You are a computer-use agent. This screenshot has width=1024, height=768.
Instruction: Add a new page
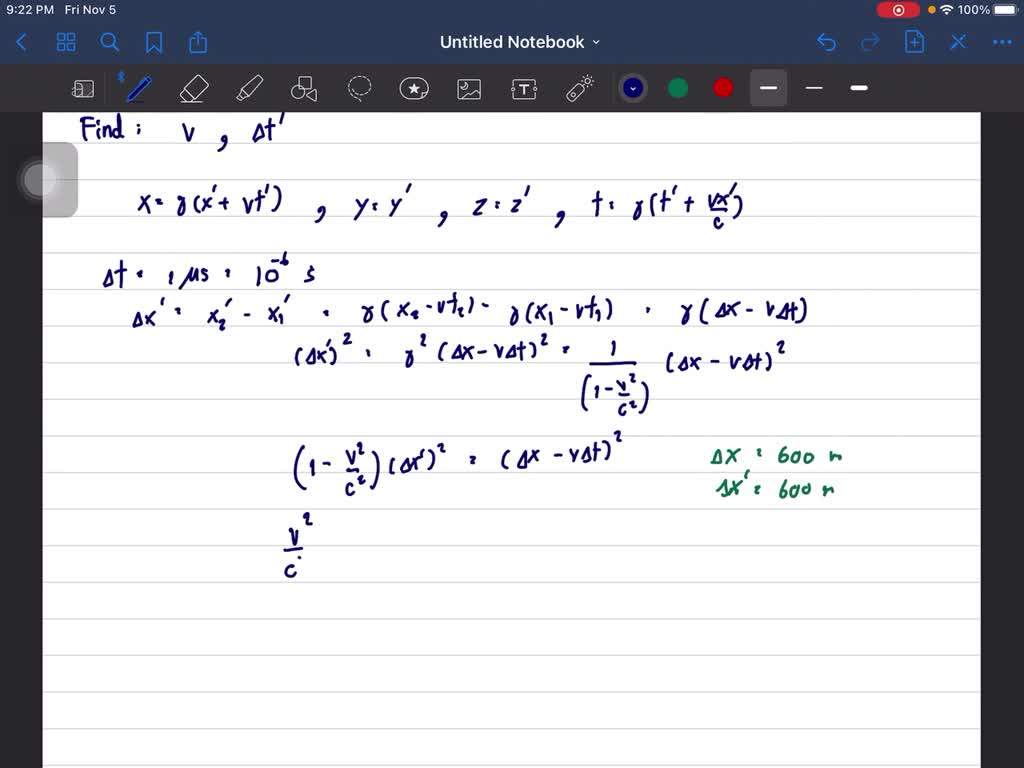(x=913, y=42)
